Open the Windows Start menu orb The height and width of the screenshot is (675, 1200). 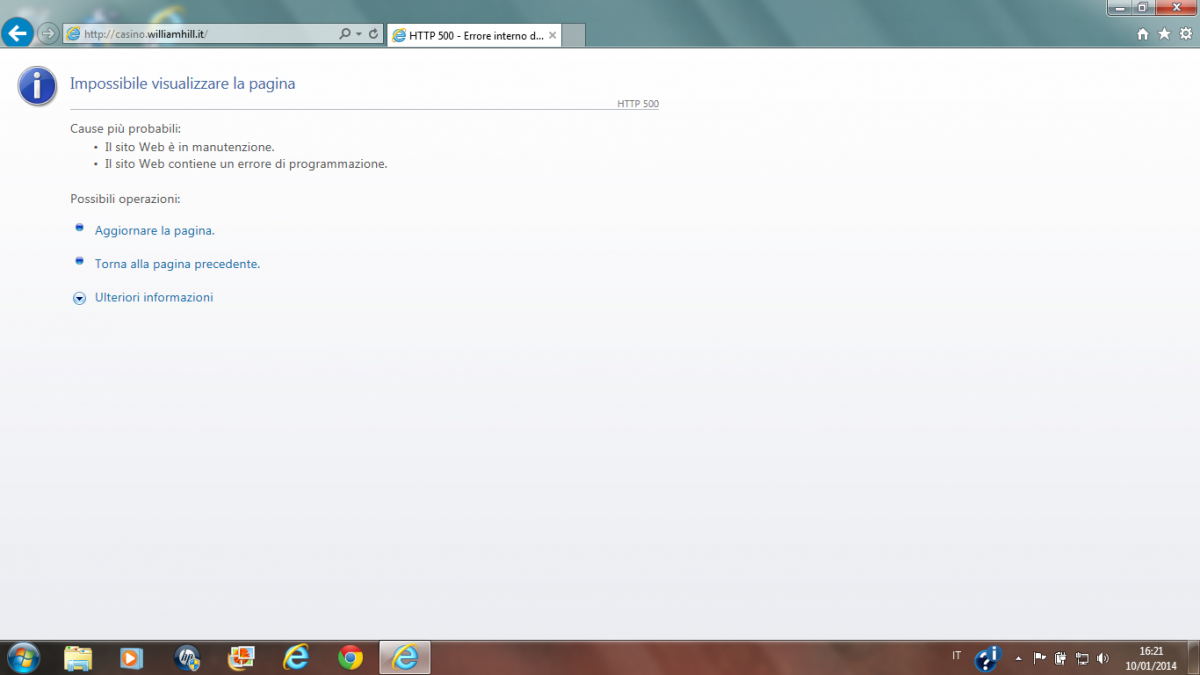(x=22, y=657)
